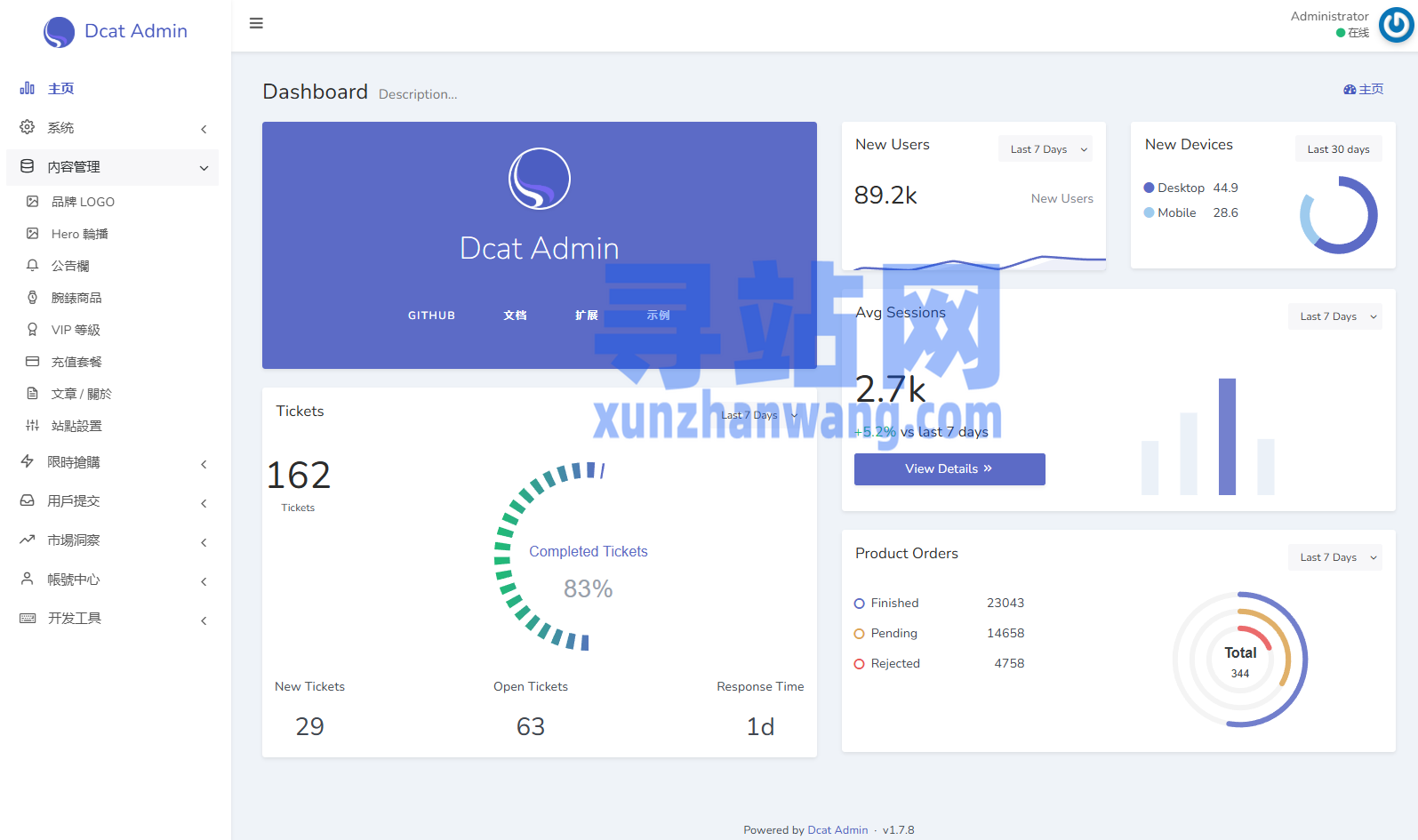This screenshot has width=1418, height=840.
Task: Click the New Devices donut chart
Action: [x=1339, y=215]
